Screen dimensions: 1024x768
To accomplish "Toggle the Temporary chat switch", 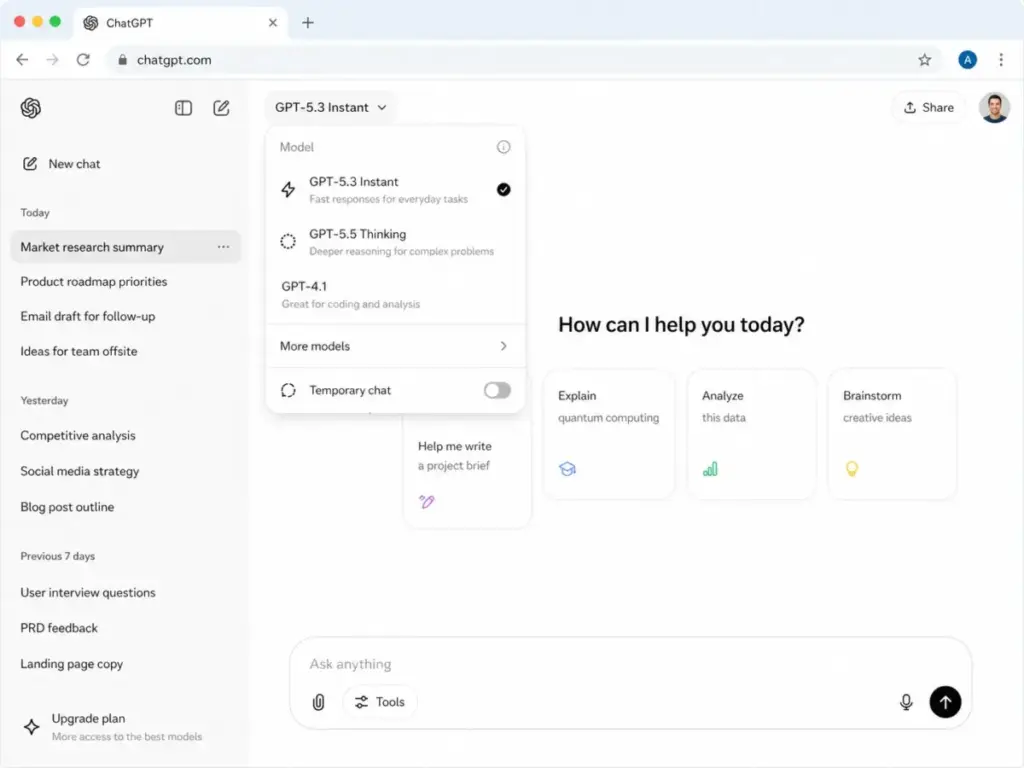I will pyautogui.click(x=497, y=391).
